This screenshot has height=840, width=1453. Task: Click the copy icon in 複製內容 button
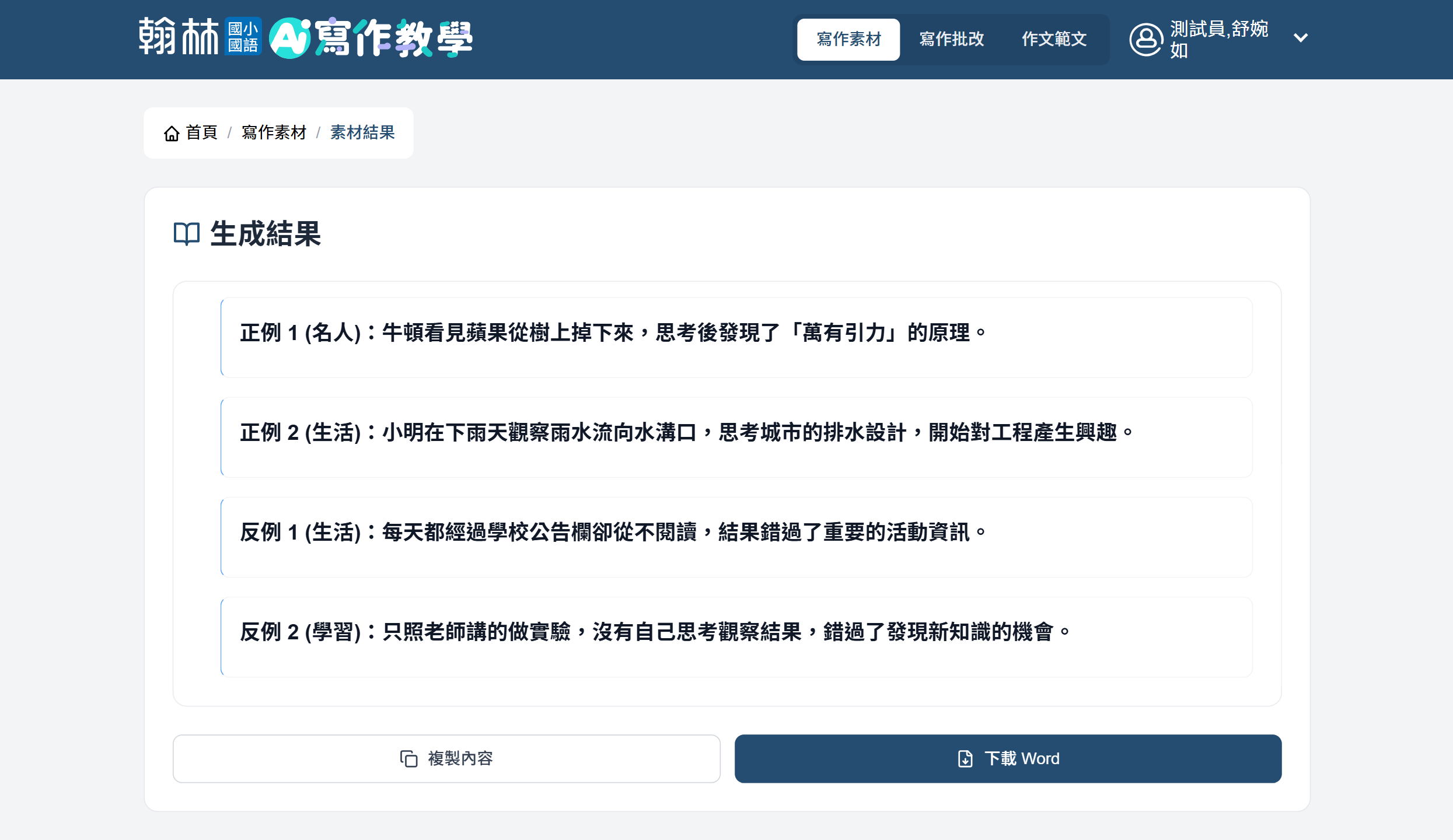click(408, 758)
